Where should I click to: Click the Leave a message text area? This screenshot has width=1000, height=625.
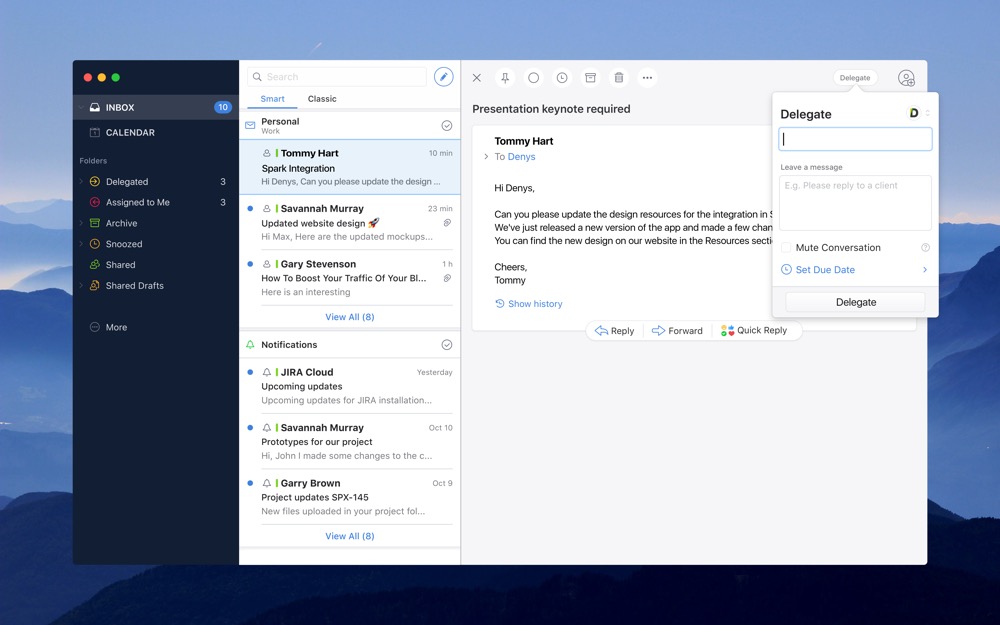(855, 203)
